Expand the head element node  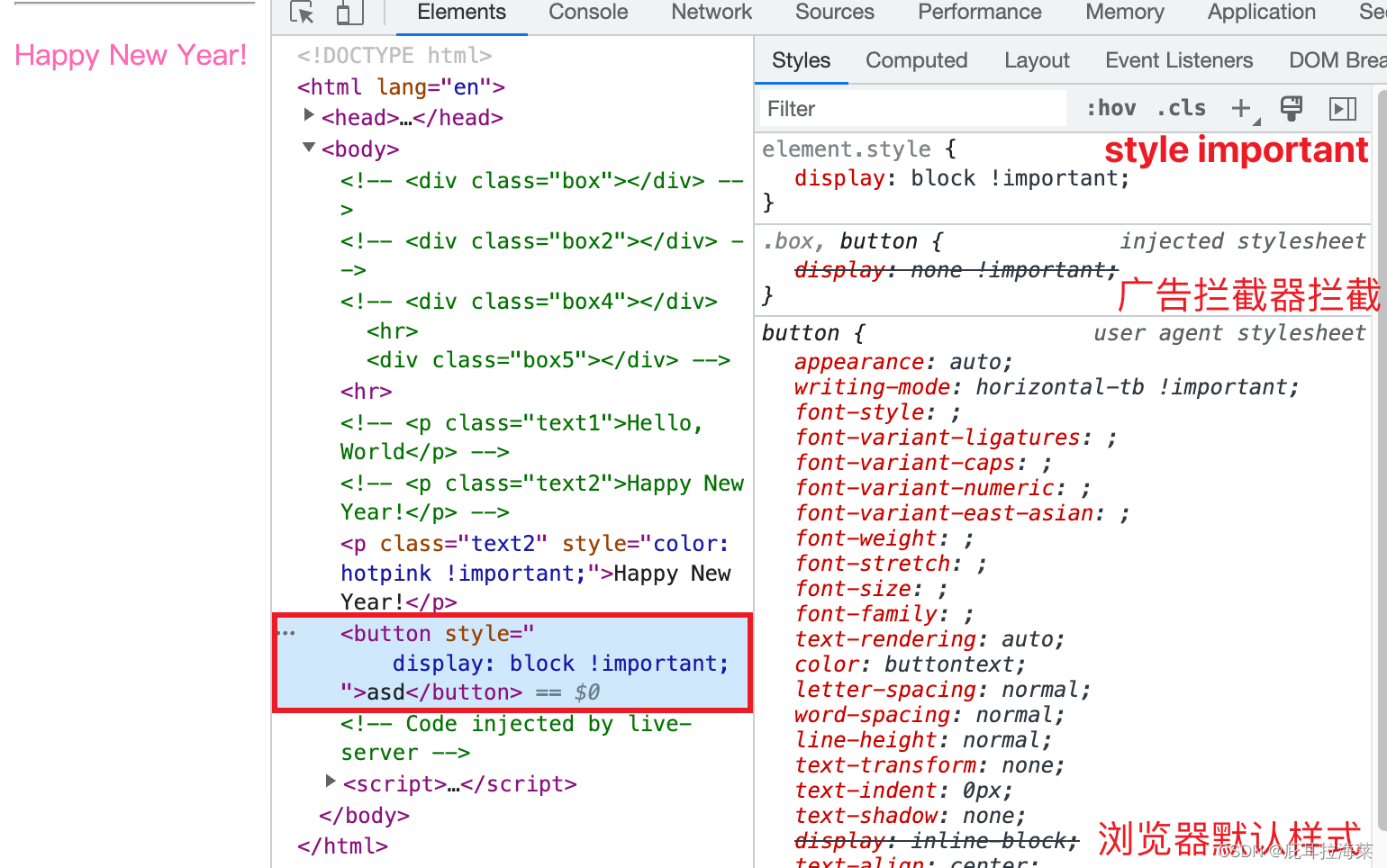(x=309, y=115)
